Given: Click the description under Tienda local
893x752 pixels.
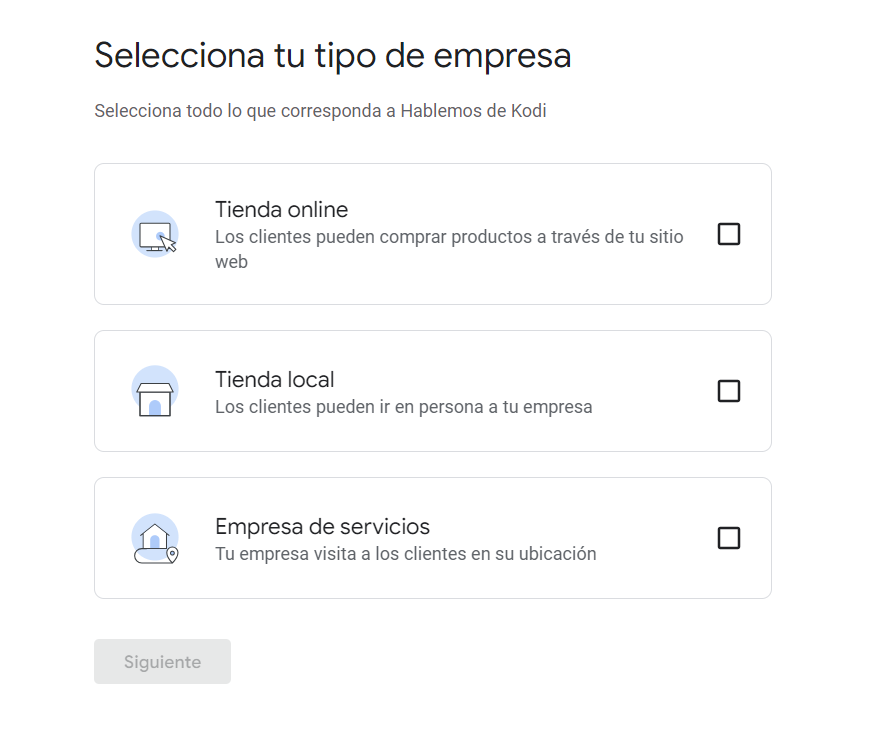Looking at the screenshot, I should (x=404, y=406).
